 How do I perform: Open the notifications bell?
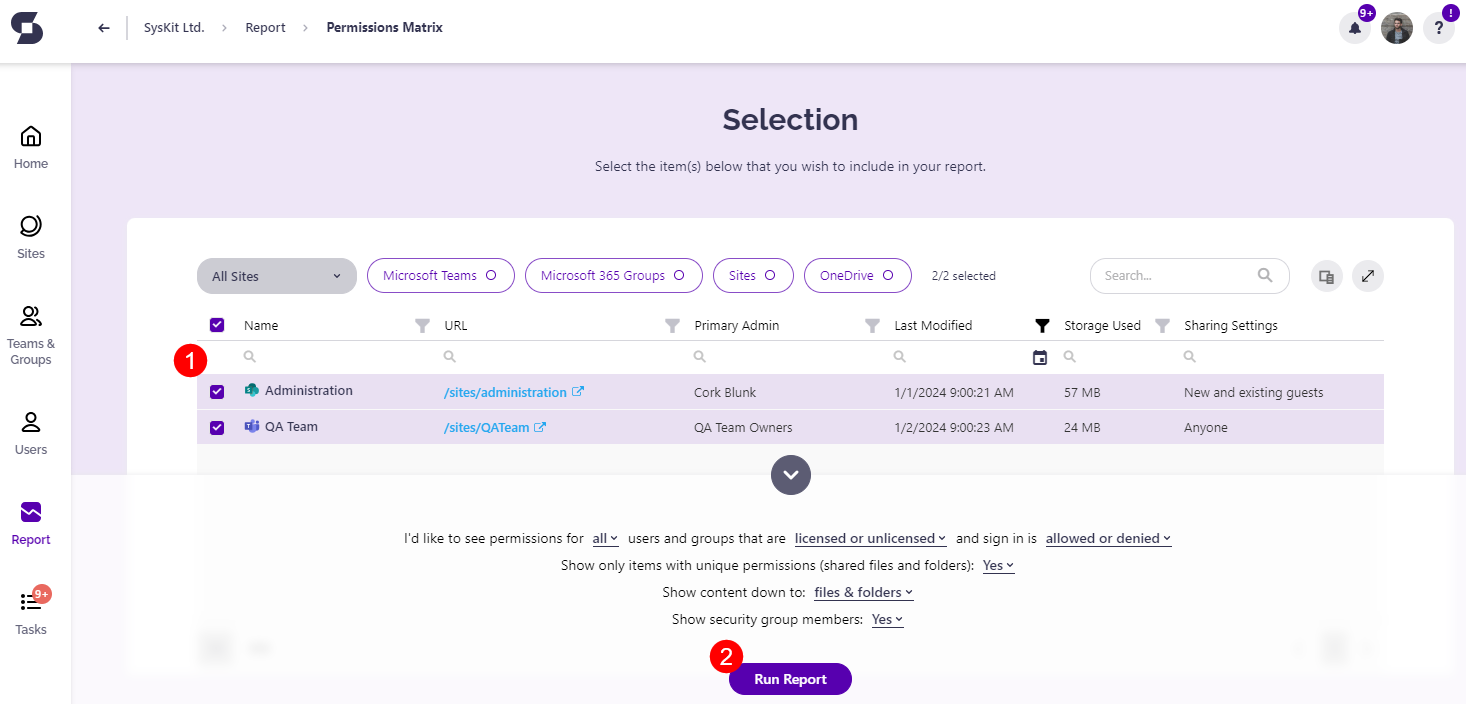(x=1354, y=27)
